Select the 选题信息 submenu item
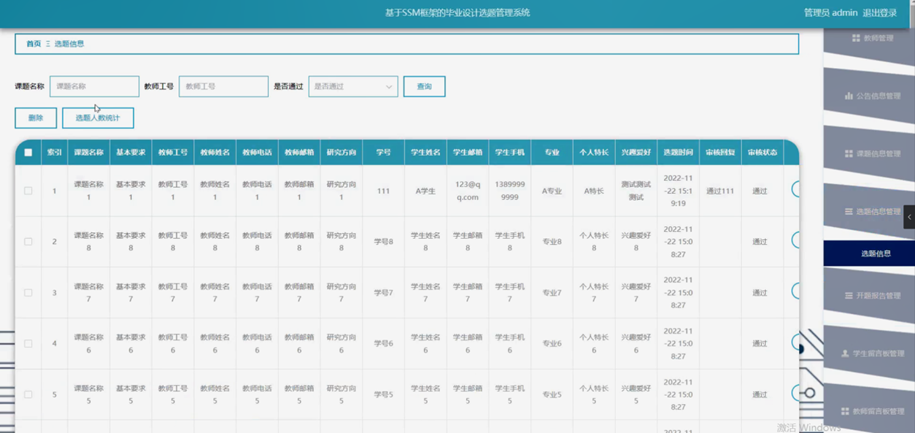 click(869, 254)
